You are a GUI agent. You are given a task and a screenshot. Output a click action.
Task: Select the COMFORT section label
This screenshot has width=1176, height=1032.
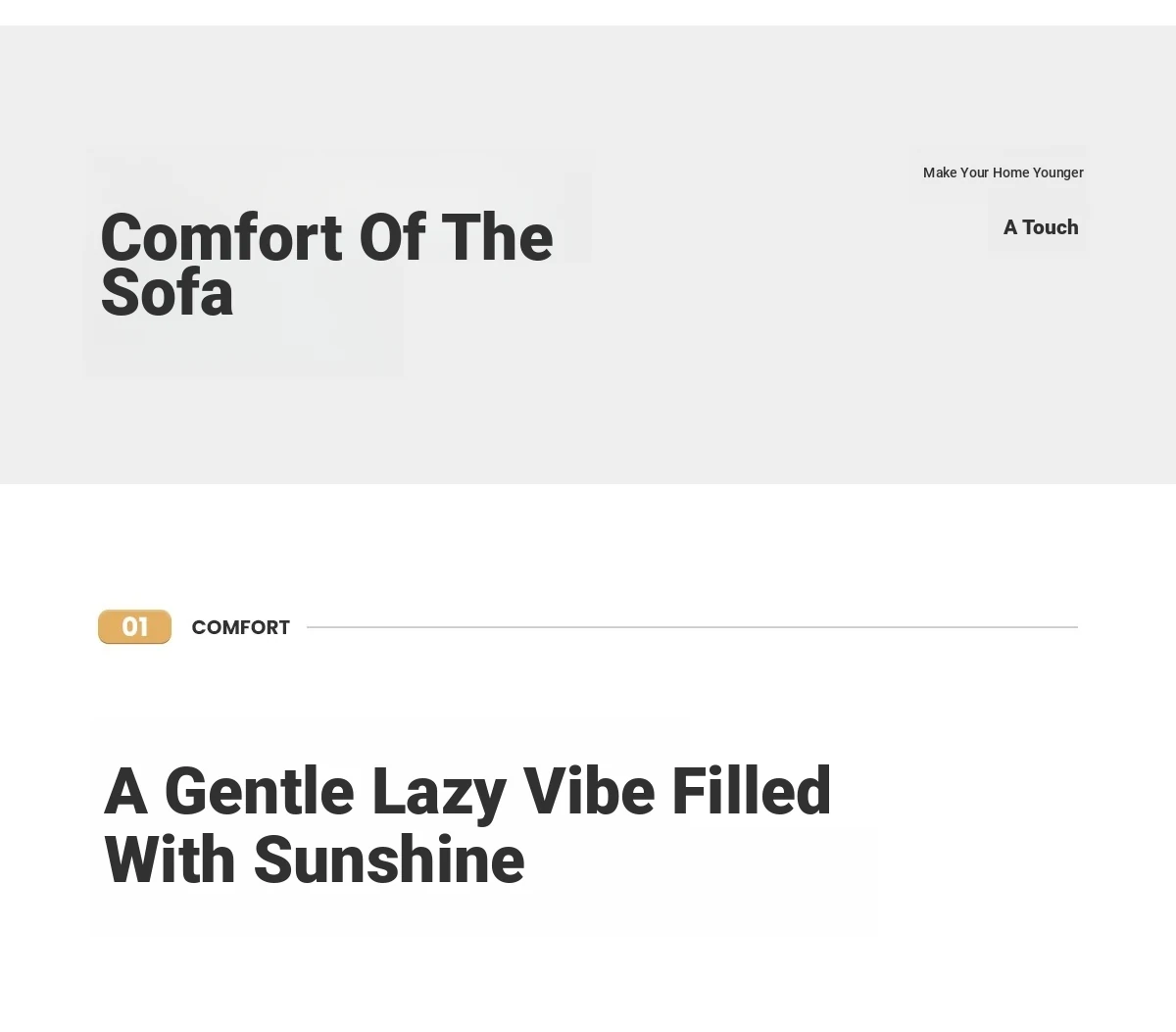240,627
